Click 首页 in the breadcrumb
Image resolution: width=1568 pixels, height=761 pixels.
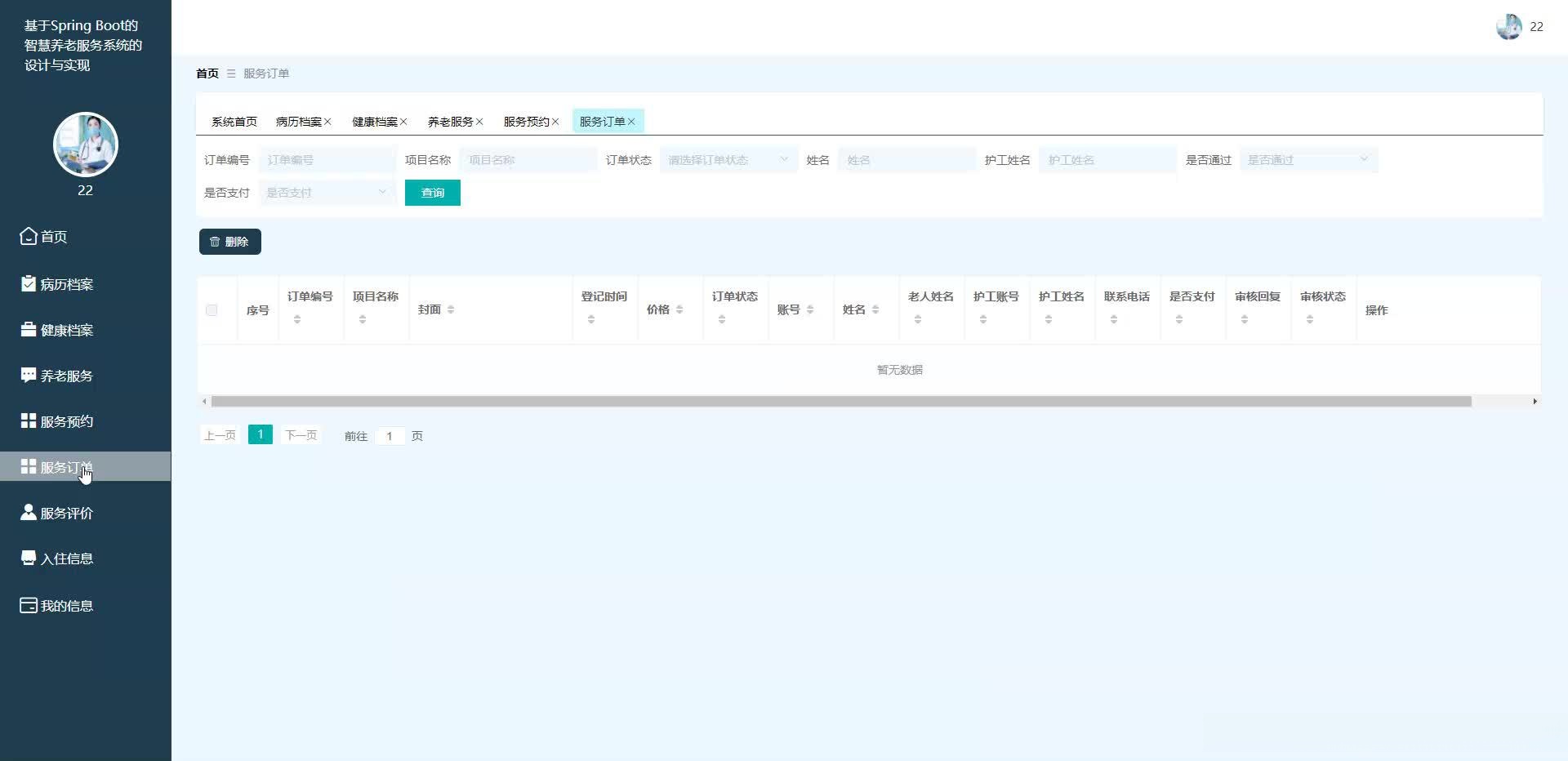click(207, 73)
